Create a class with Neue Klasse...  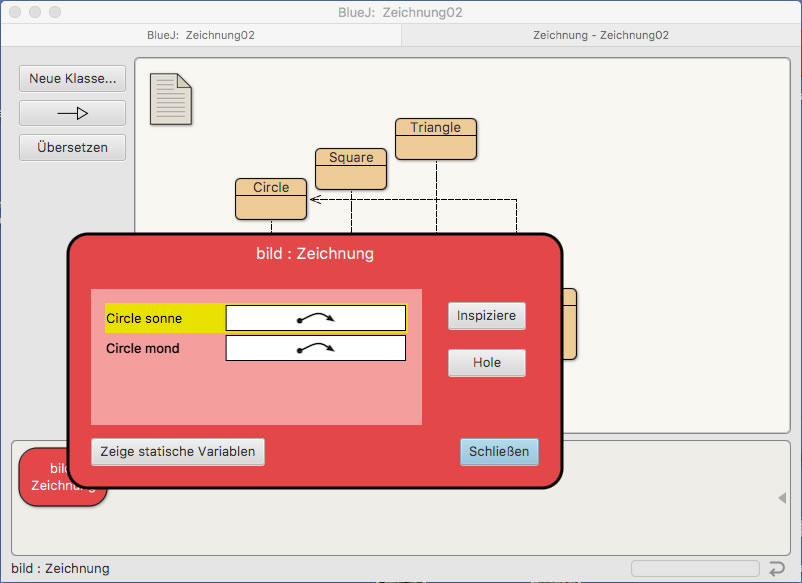click(x=72, y=79)
